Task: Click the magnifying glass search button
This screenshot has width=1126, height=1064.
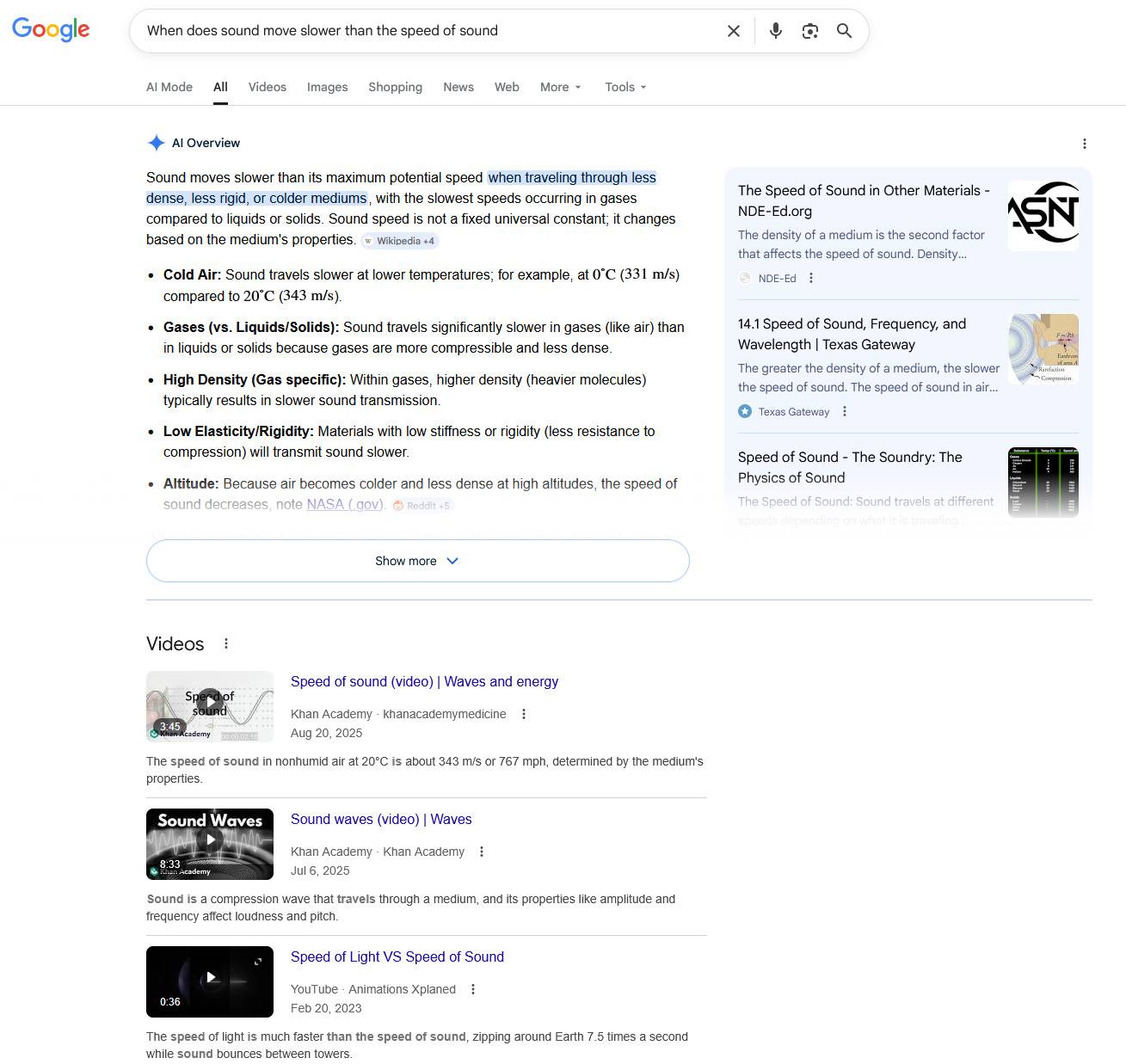Action: point(845,31)
